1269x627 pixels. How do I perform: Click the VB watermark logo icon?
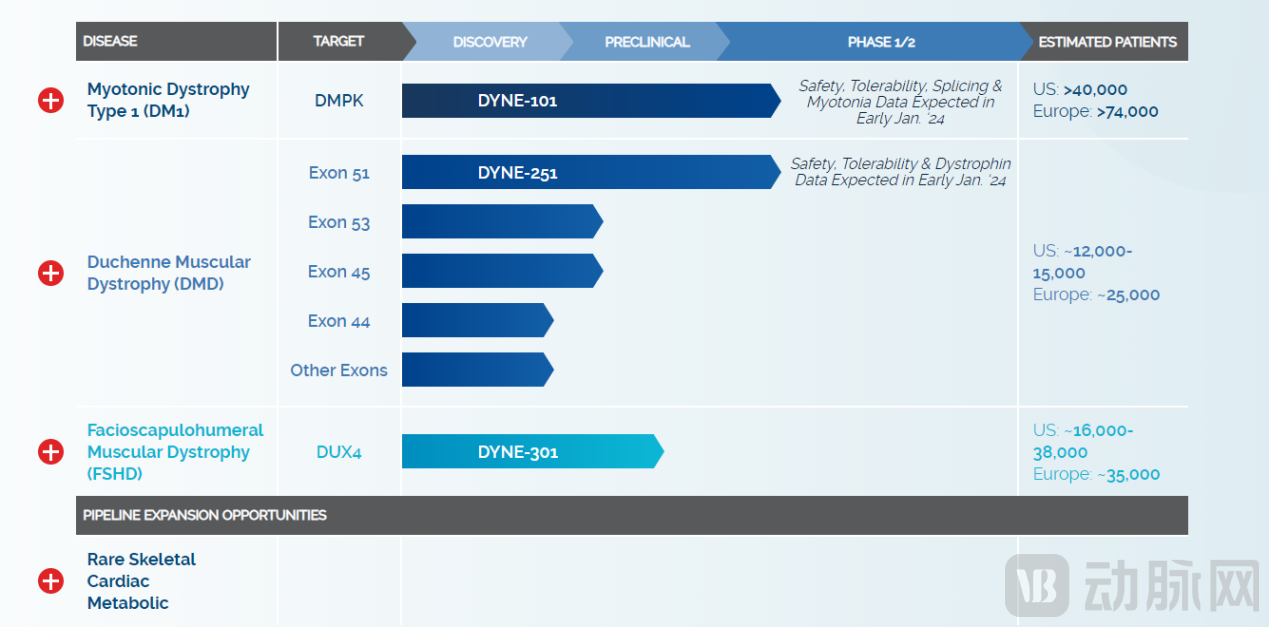[x=1036, y=585]
